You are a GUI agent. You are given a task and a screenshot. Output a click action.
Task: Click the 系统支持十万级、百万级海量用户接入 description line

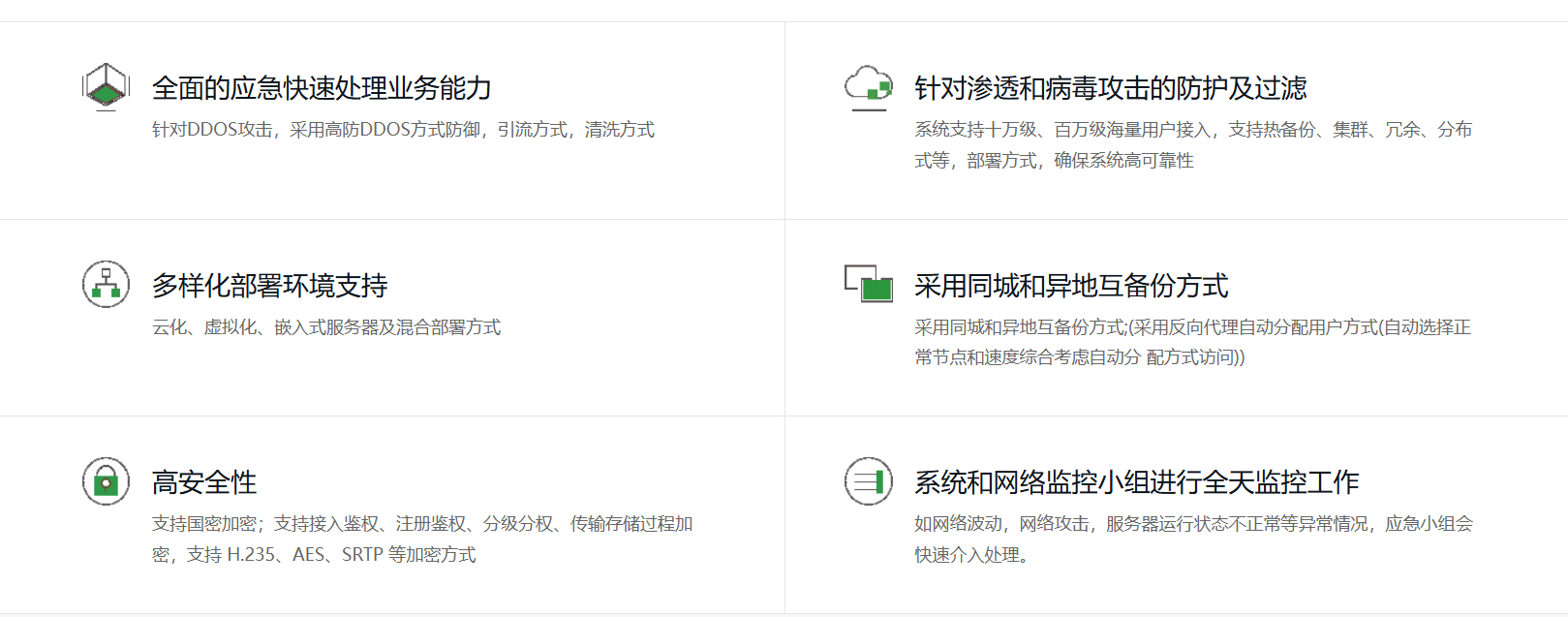(x=1192, y=130)
